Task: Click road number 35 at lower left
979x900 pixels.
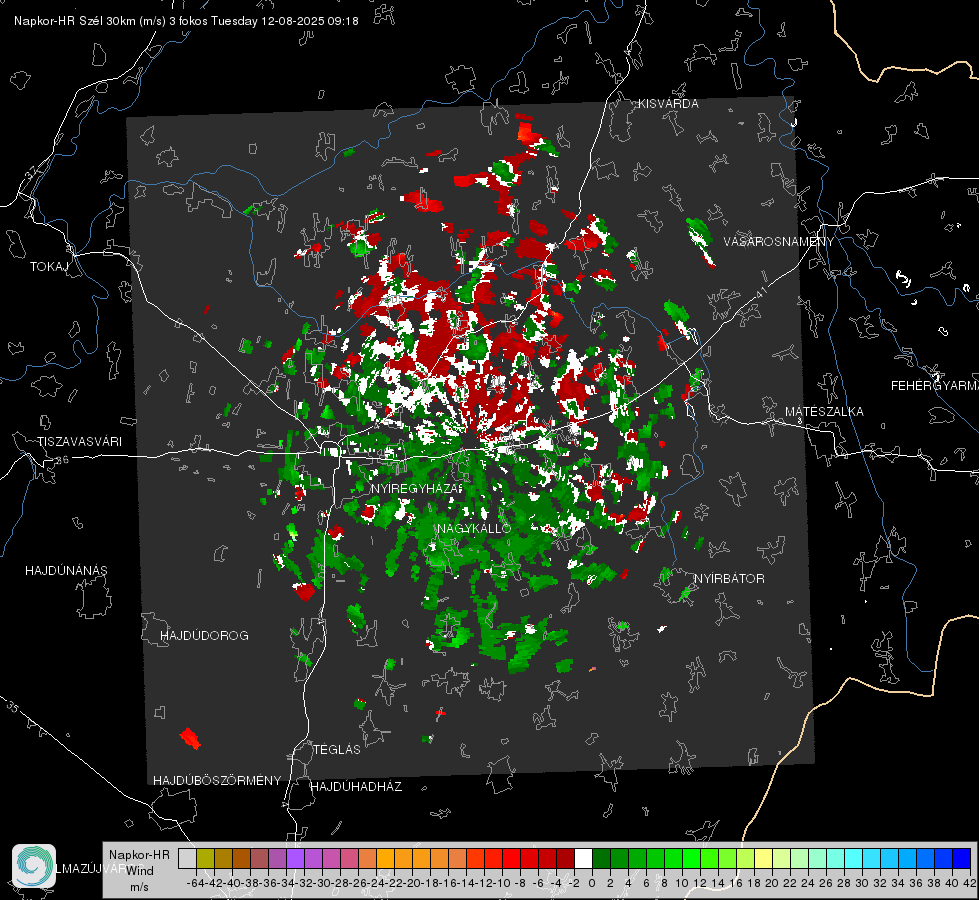Action: click(x=12, y=707)
